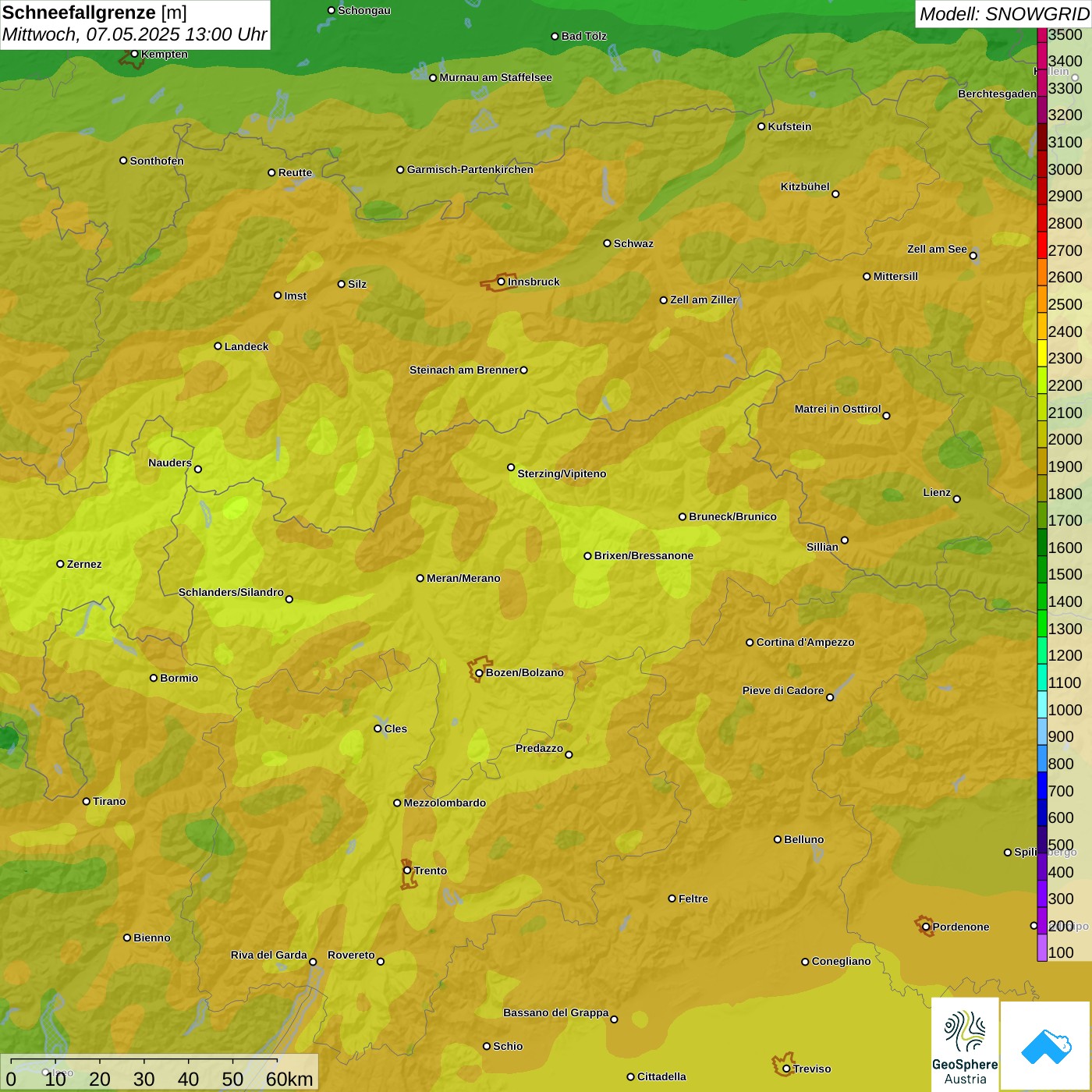The width and height of the screenshot is (1092, 1092).
Task: Click the Pieve di Cadore marker dot
Action: 830,697
